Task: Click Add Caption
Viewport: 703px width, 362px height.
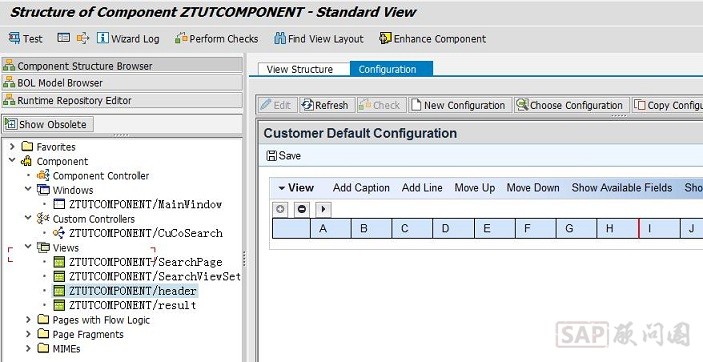Action: coord(361,188)
